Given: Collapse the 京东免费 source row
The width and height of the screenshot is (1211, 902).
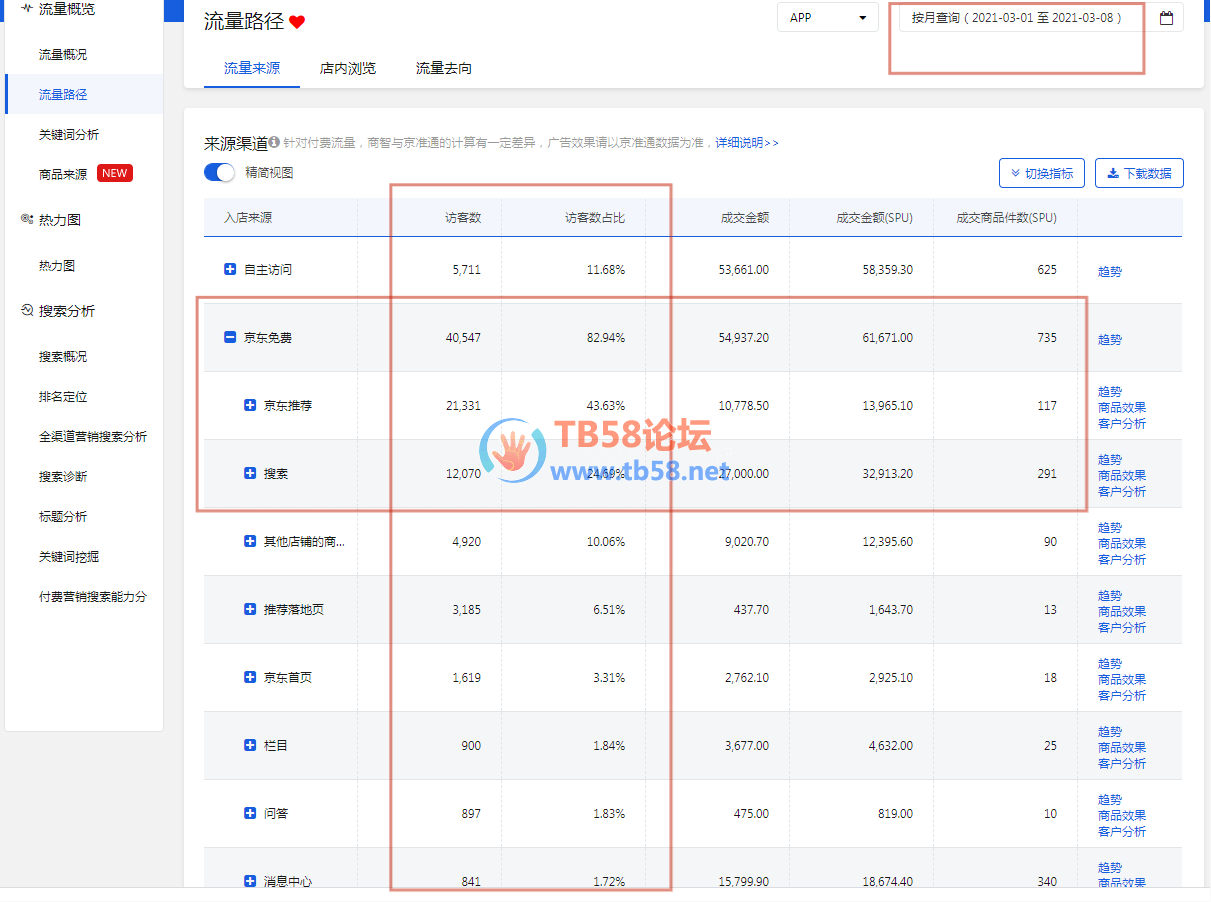Looking at the screenshot, I should [x=230, y=337].
